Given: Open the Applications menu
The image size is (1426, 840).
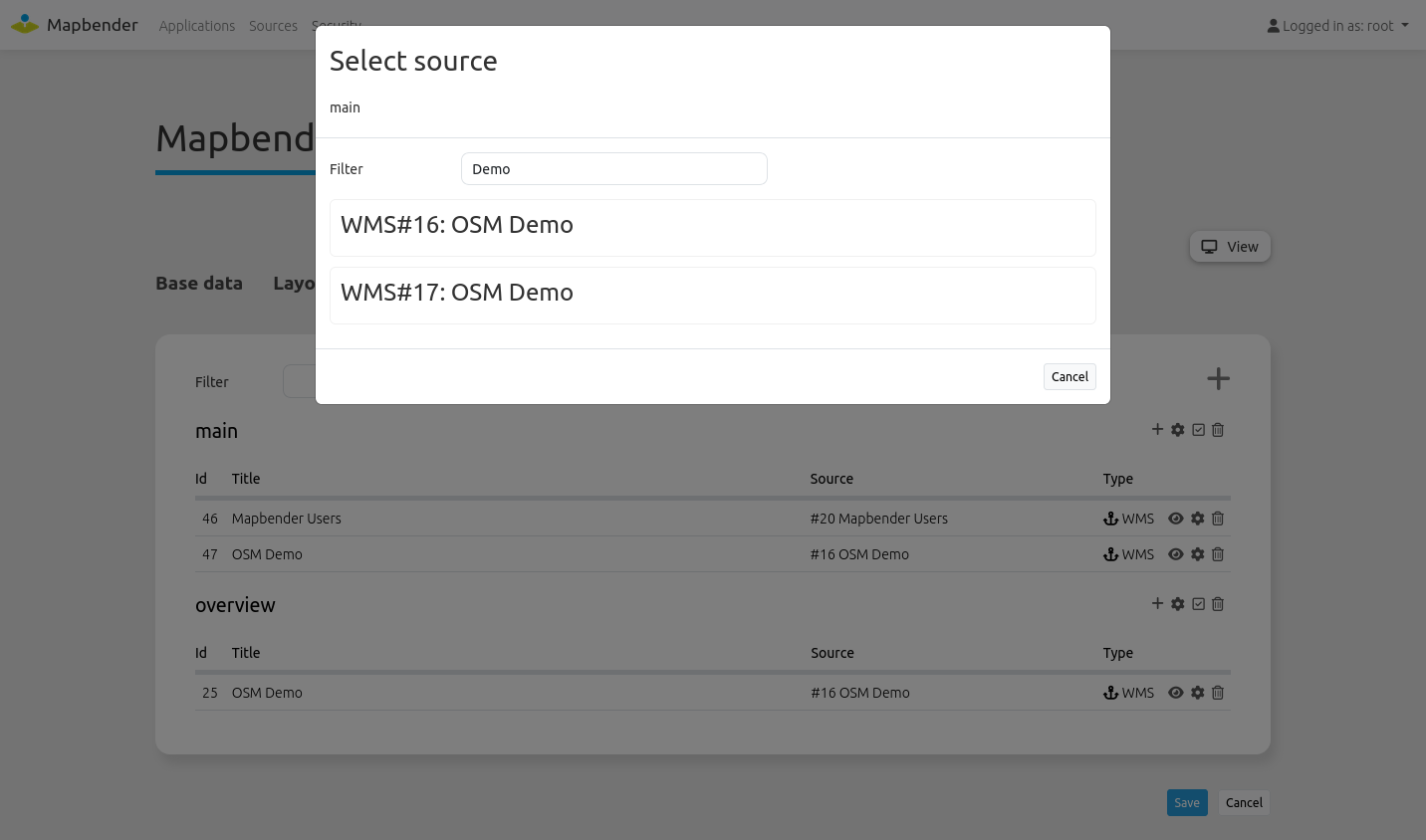Looking at the screenshot, I should [197, 26].
